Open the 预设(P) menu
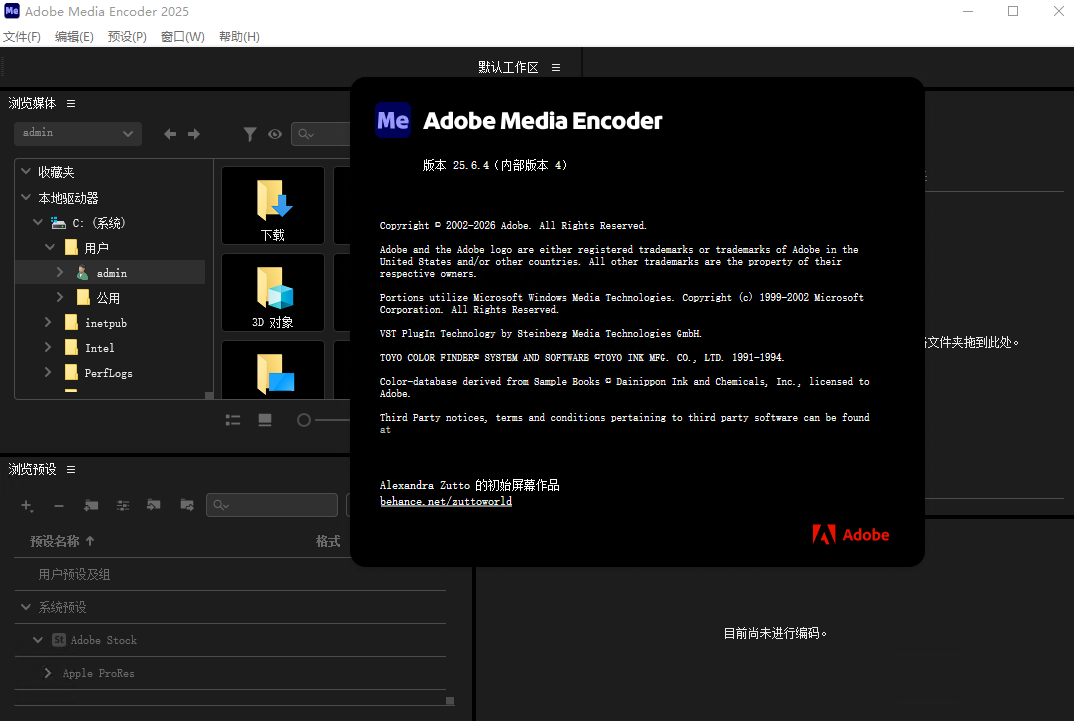Viewport: 1074px width, 721px height. [x=127, y=36]
